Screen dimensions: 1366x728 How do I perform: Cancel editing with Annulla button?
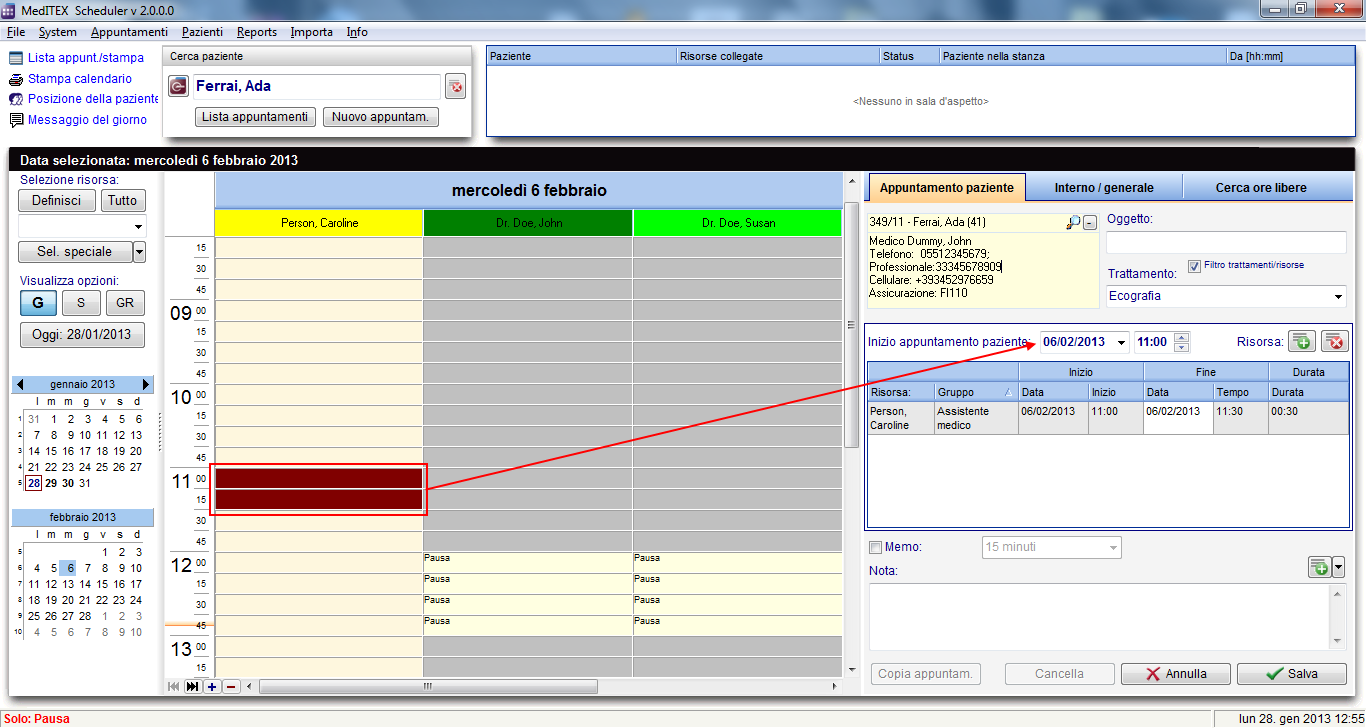[1176, 674]
